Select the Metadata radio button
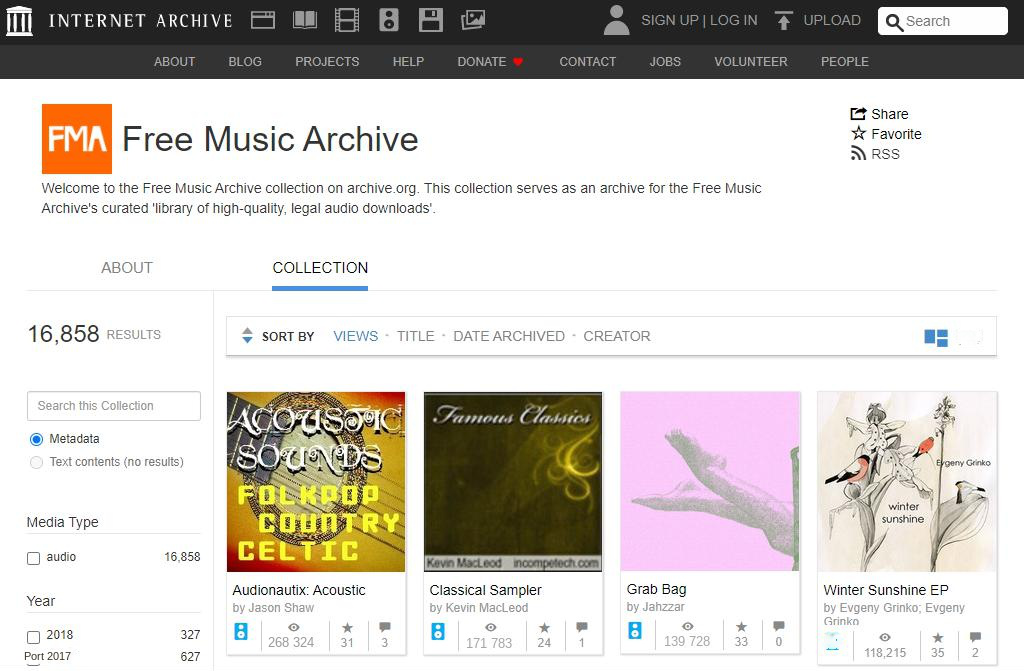Screen dimensions: 1024x671 point(37,439)
